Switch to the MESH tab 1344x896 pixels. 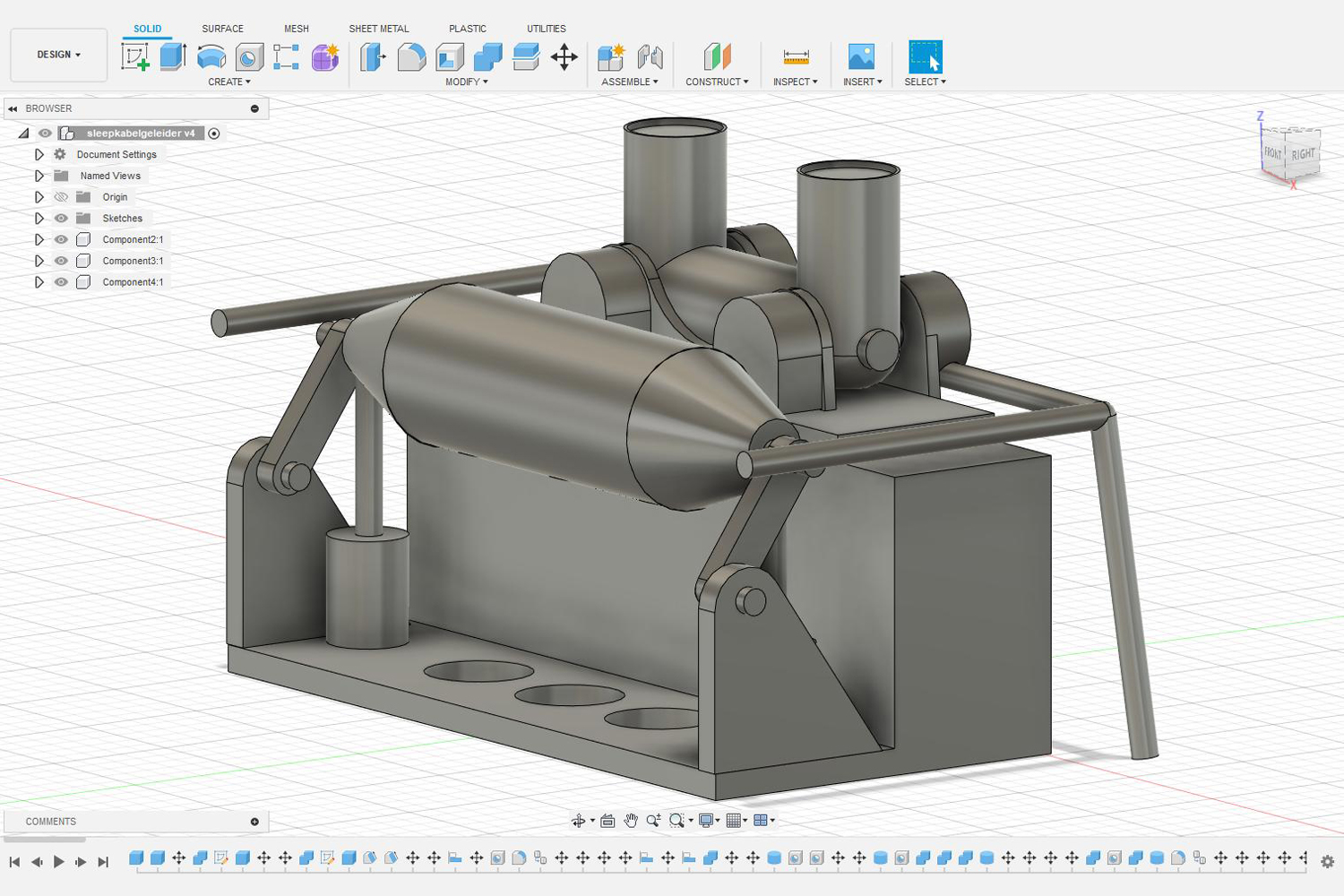297,29
